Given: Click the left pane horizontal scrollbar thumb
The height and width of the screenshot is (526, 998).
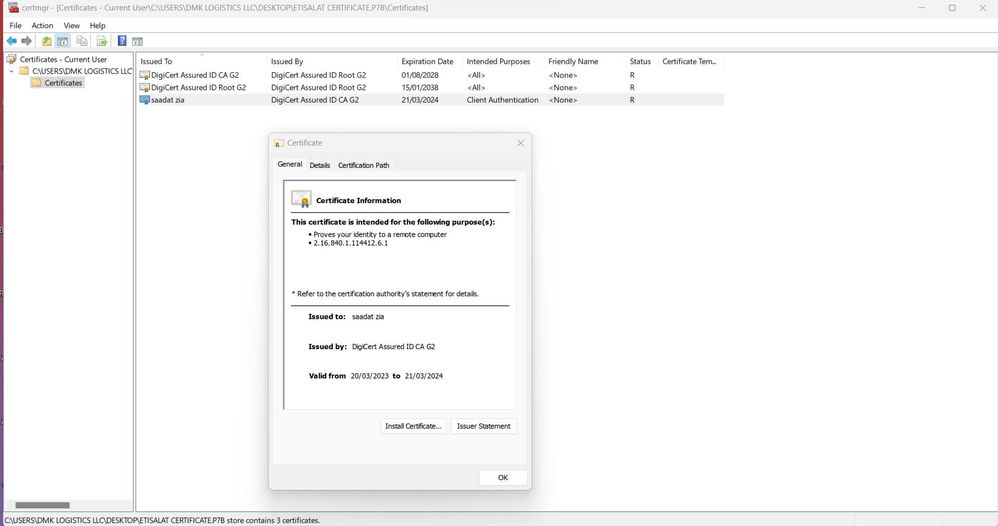Looking at the screenshot, I should tap(42, 505).
